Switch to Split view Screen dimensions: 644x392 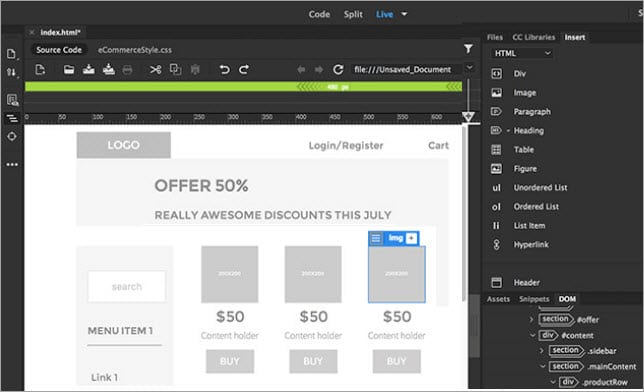pos(353,14)
